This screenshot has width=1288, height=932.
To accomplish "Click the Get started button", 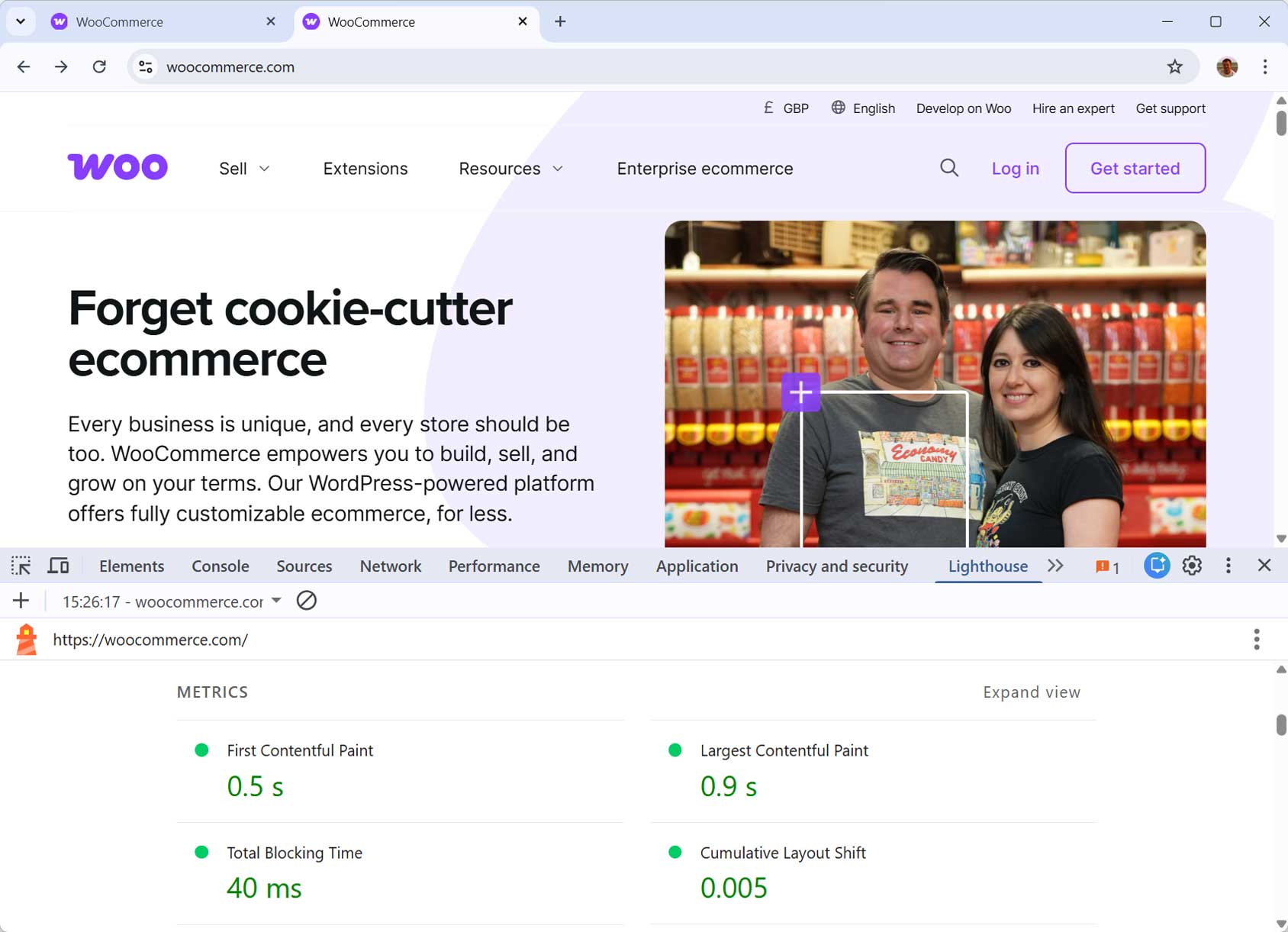I will 1135,168.
